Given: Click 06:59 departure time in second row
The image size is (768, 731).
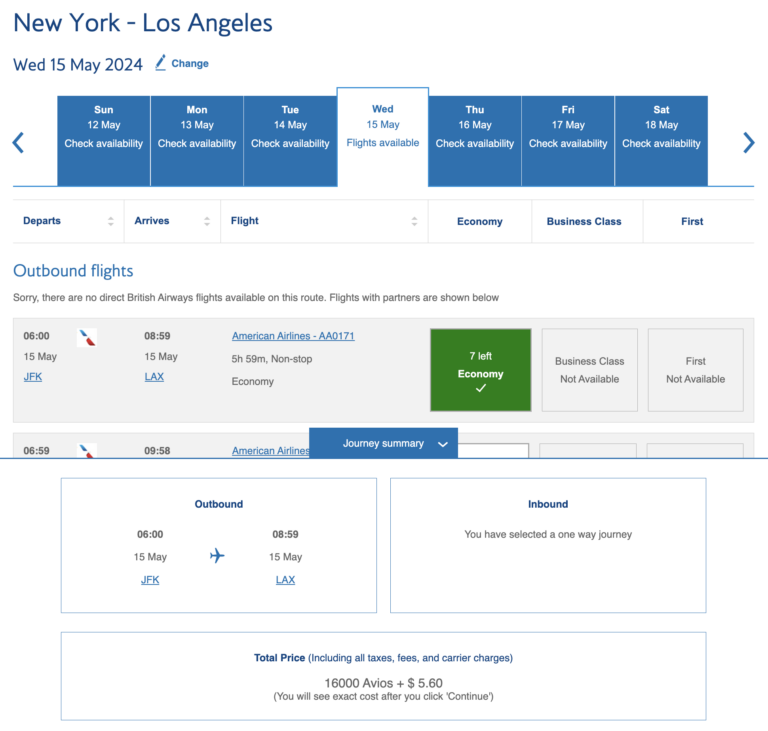Looking at the screenshot, I should pyautogui.click(x=36, y=451).
